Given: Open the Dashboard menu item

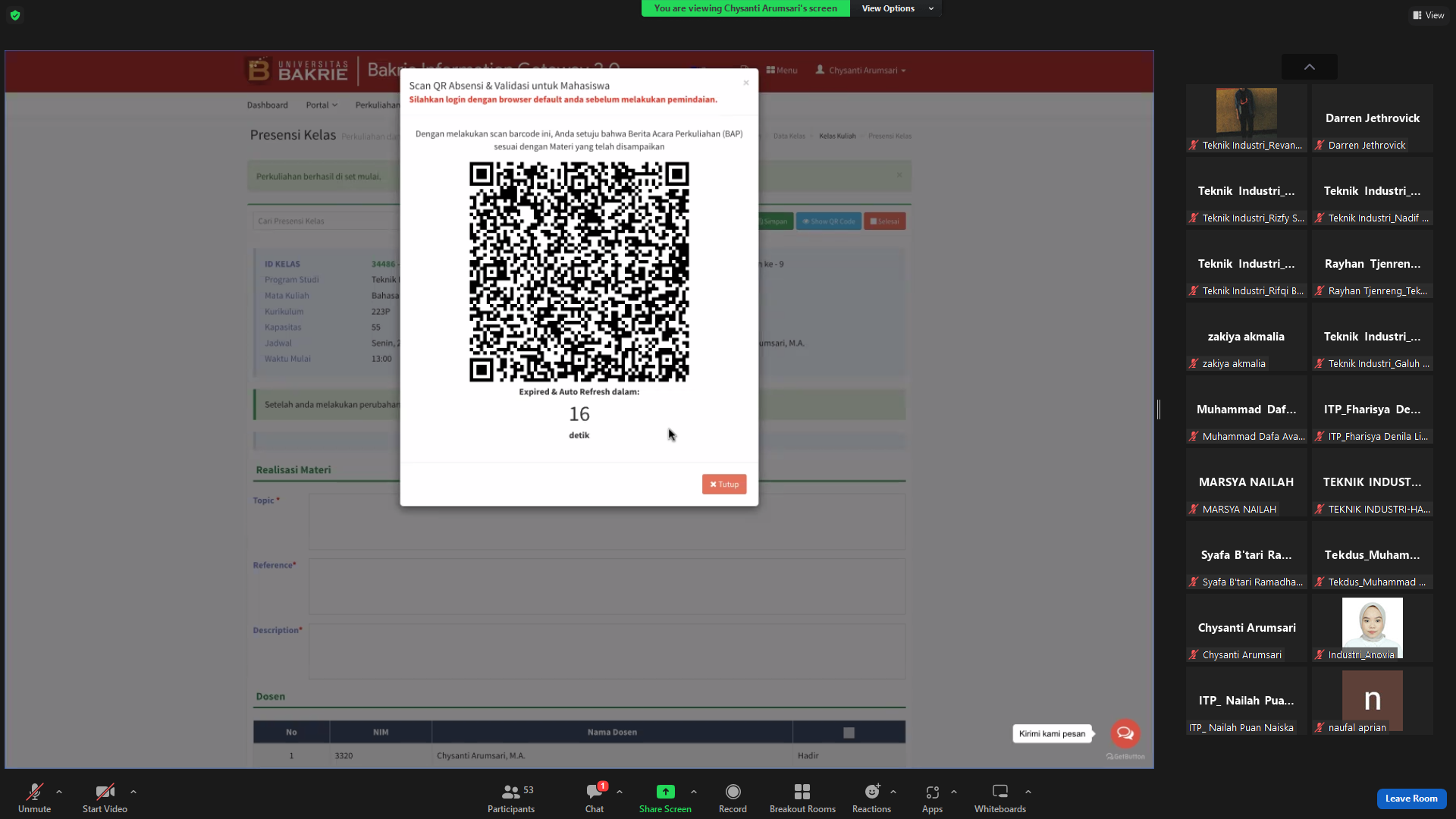Looking at the screenshot, I should (x=267, y=105).
